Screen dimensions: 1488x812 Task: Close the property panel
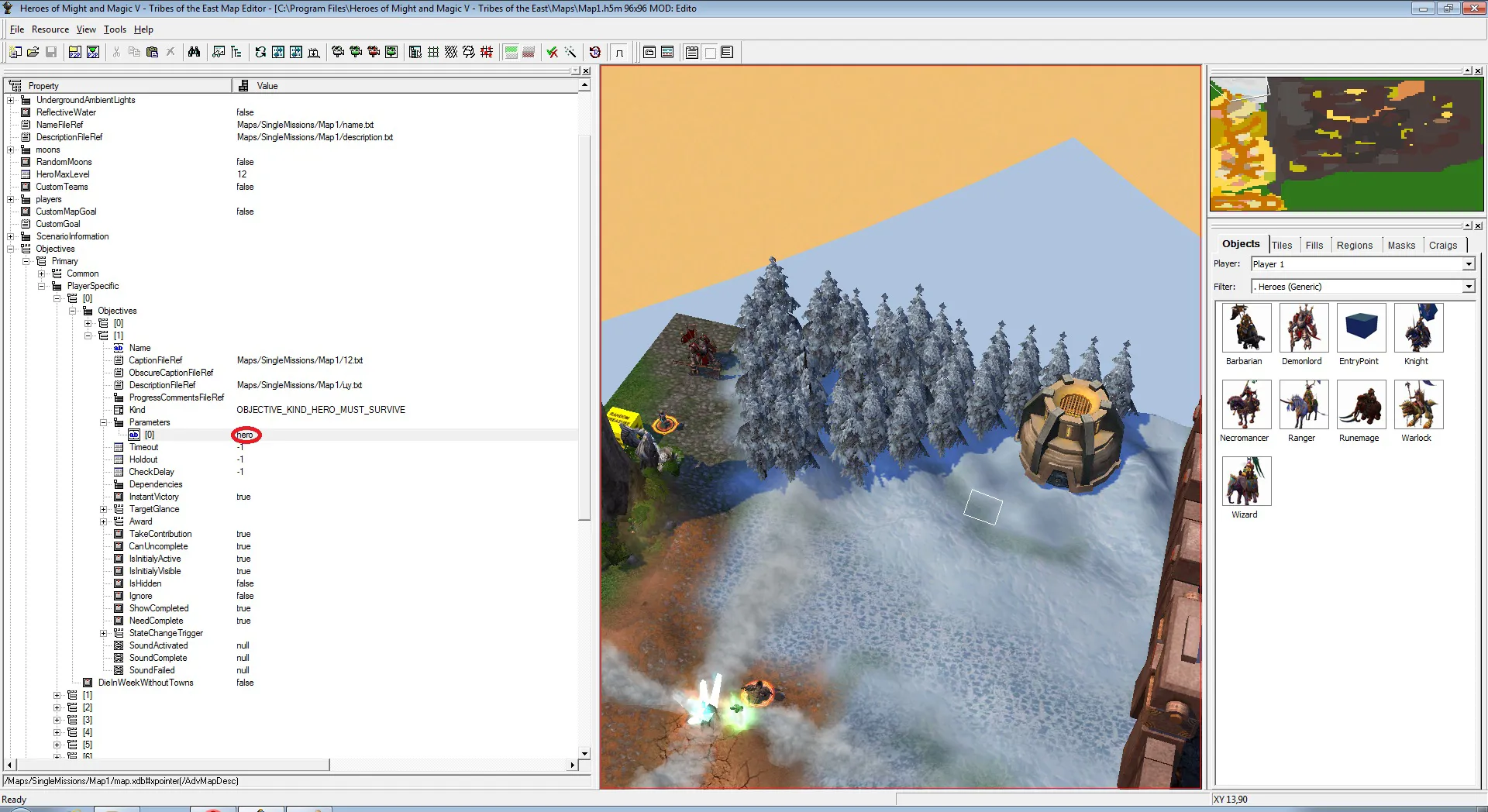point(586,71)
